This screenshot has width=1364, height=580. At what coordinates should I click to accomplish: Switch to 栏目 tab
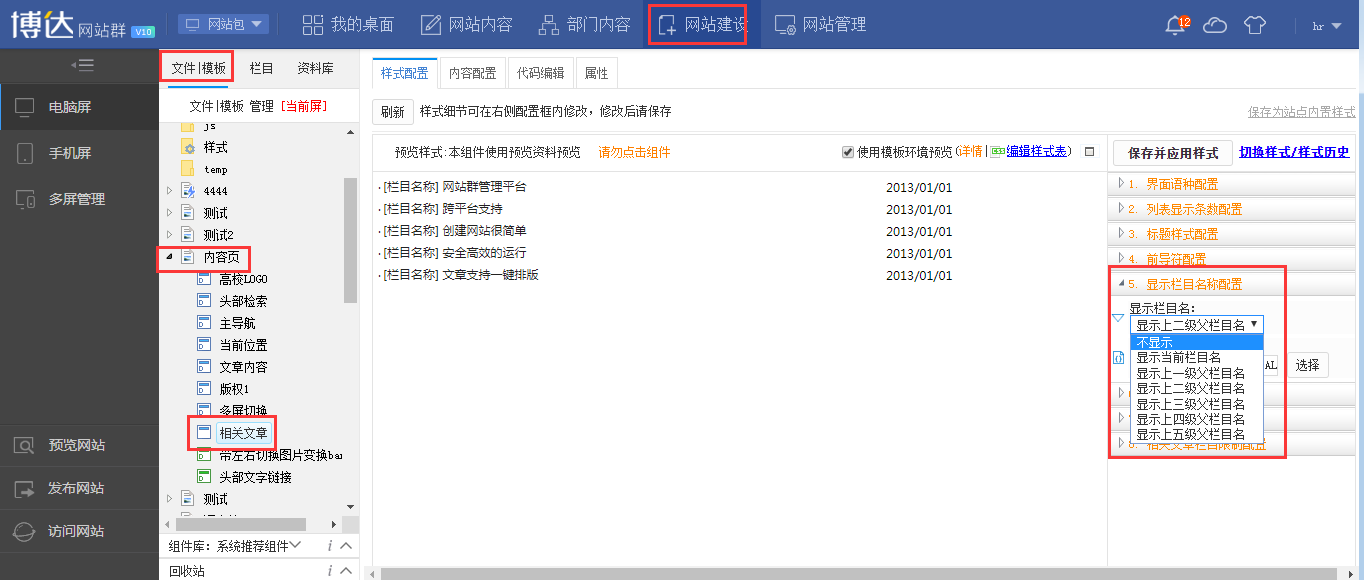(x=261, y=68)
